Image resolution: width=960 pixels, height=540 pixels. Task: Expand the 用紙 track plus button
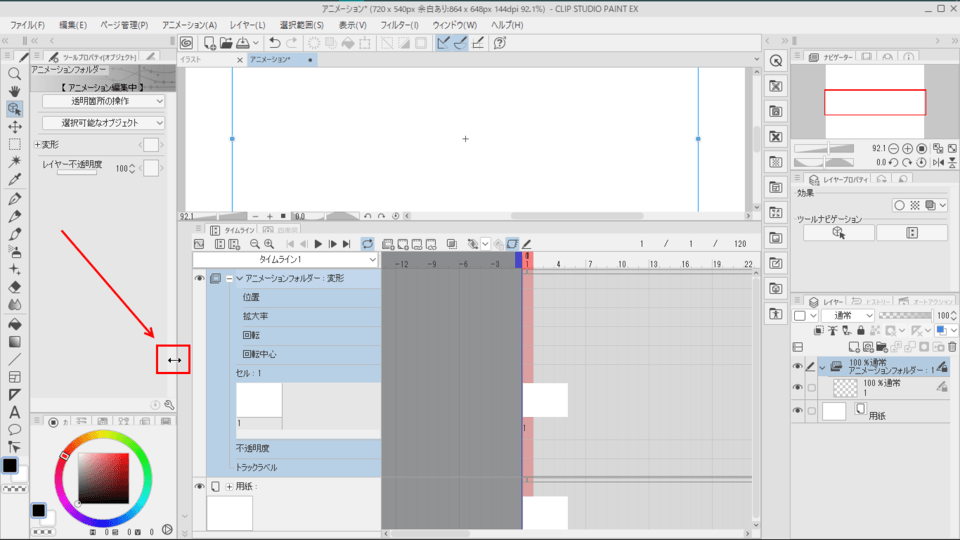coord(229,487)
